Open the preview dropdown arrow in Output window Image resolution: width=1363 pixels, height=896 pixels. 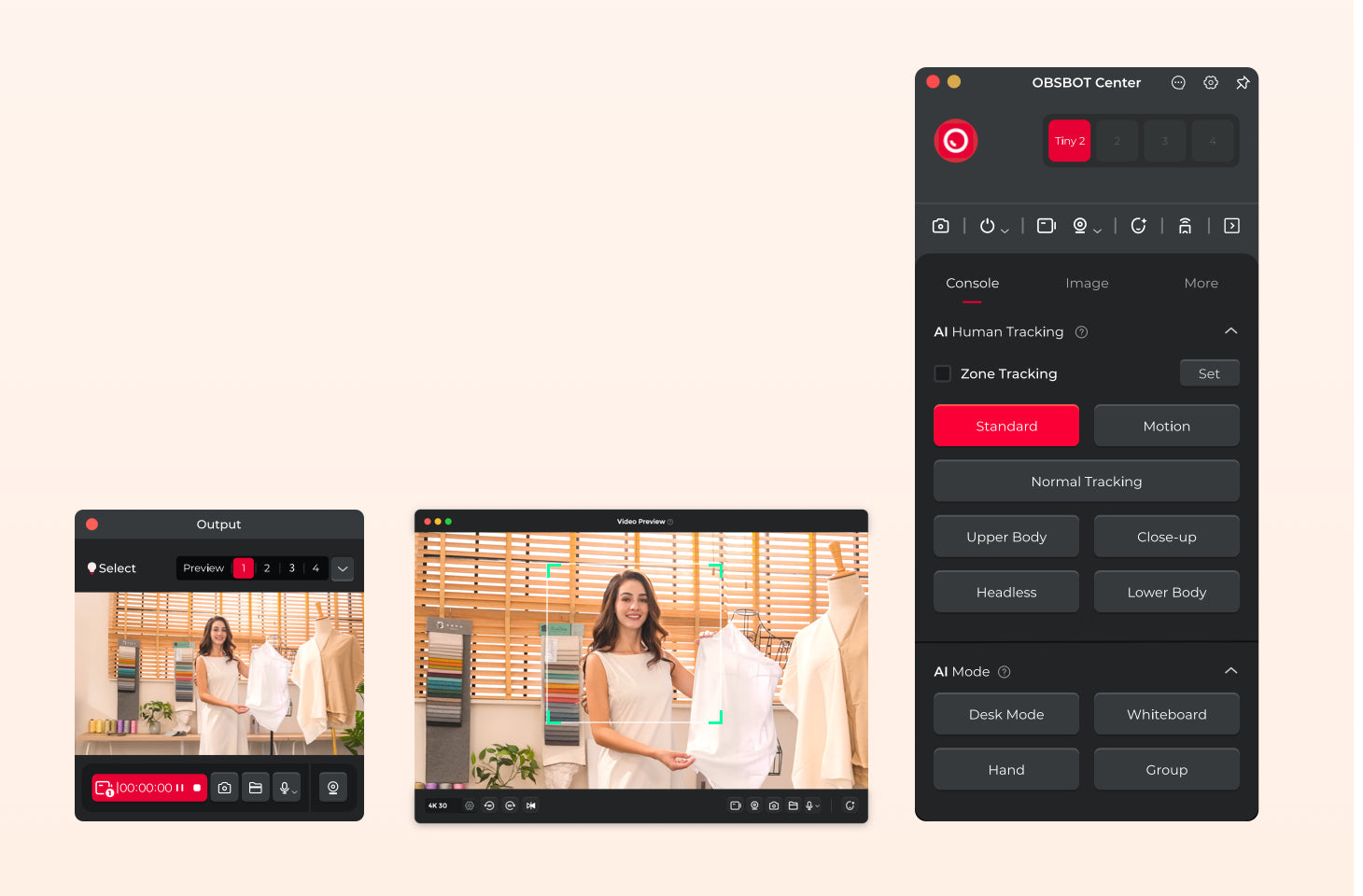[343, 568]
